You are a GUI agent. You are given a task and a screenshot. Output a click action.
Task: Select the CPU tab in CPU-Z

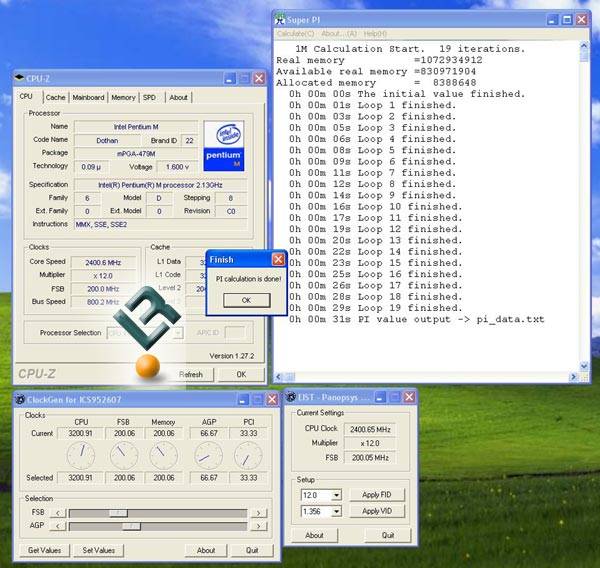click(26, 96)
